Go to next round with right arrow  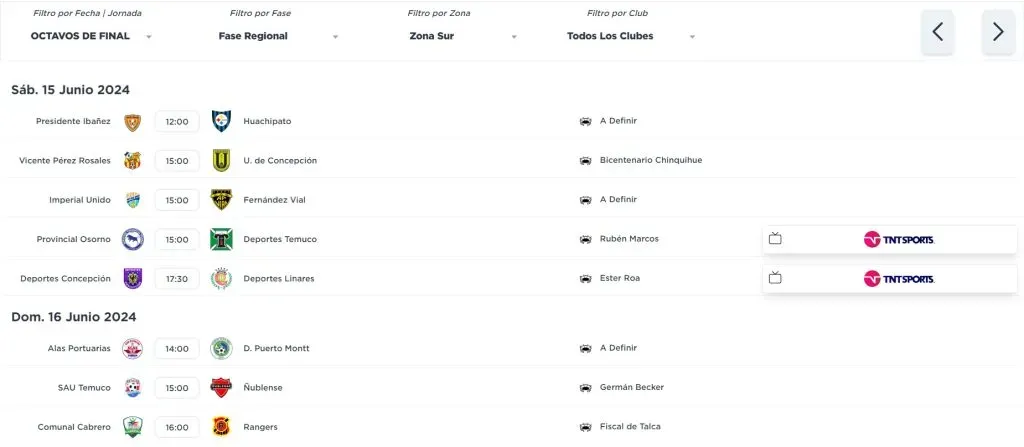(x=998, y=32)
